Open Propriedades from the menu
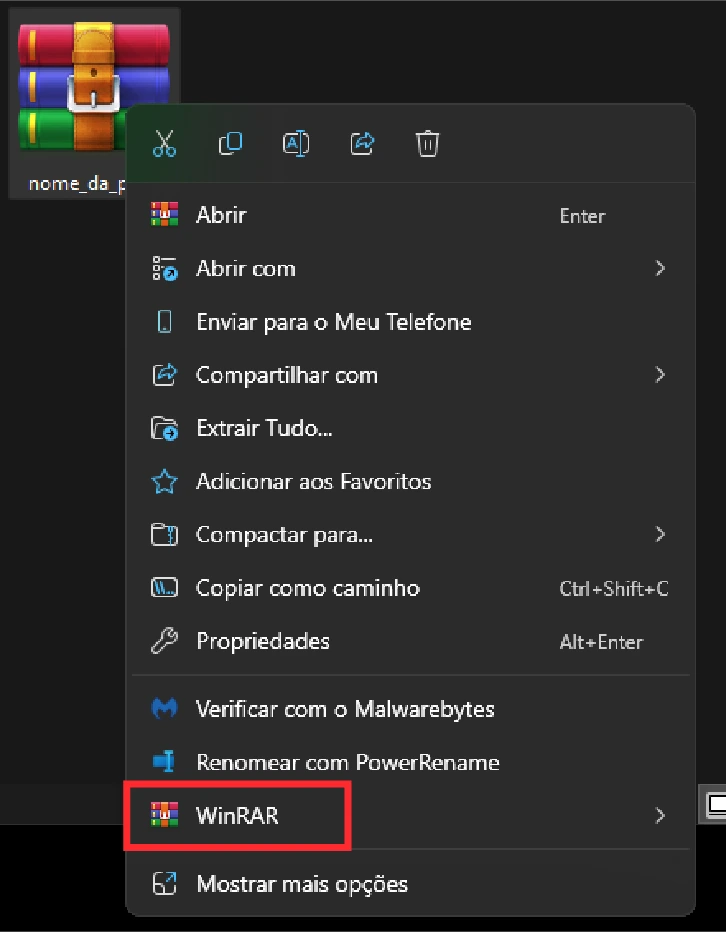 coord(263,641)
